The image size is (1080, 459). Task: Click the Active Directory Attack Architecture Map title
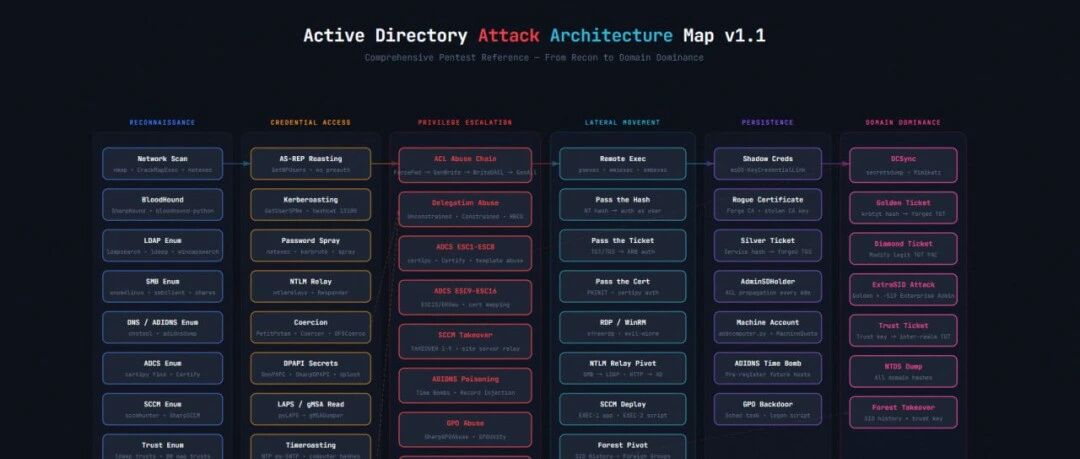coord(534,36)
